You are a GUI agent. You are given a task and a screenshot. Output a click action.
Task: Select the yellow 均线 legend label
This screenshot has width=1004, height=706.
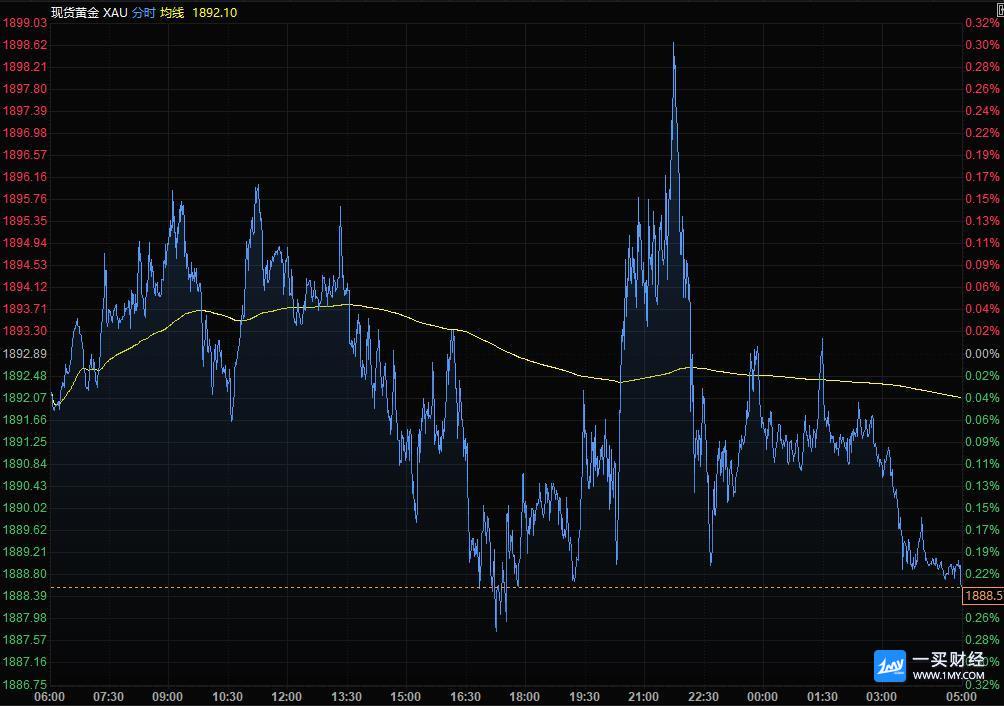pos(172,13)
